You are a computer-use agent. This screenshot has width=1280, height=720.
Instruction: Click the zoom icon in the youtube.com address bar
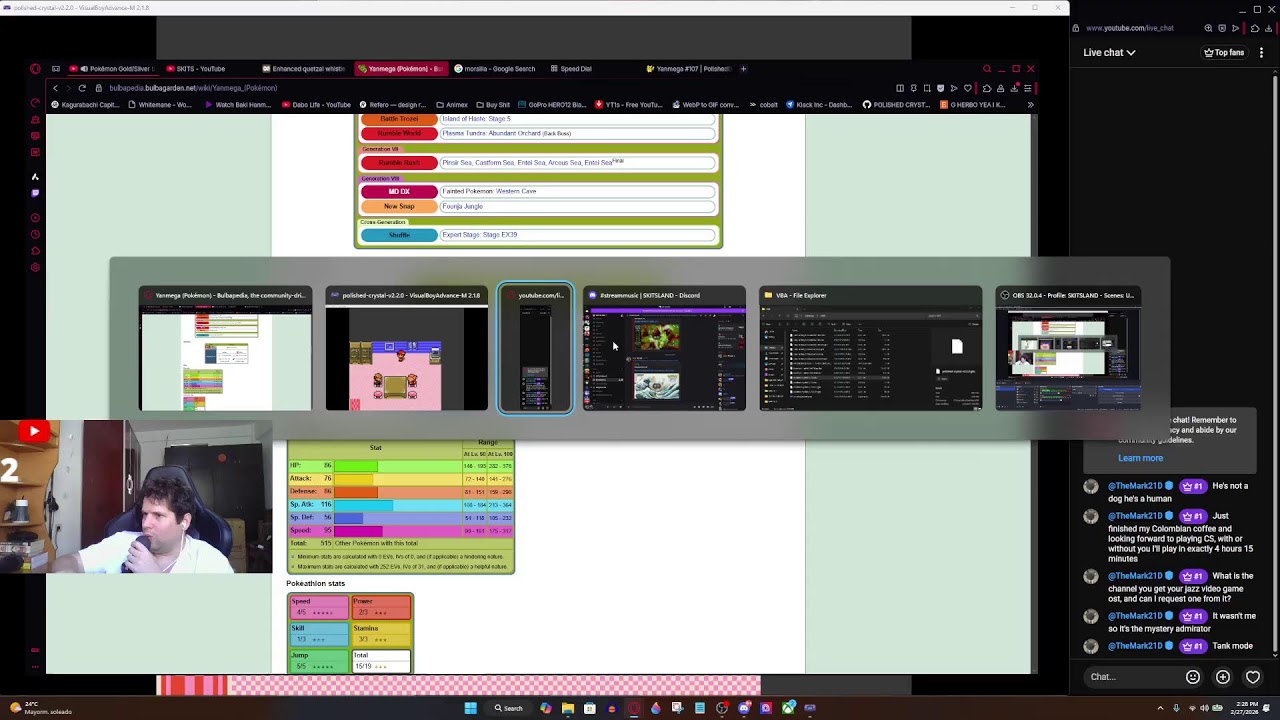pos(1208,28)
